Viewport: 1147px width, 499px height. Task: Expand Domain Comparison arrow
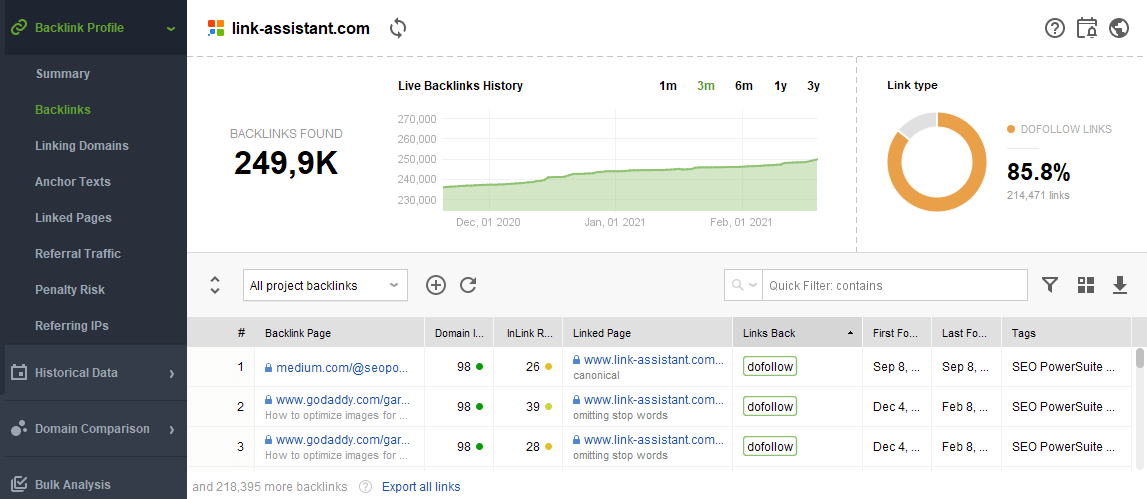(172, 429)
